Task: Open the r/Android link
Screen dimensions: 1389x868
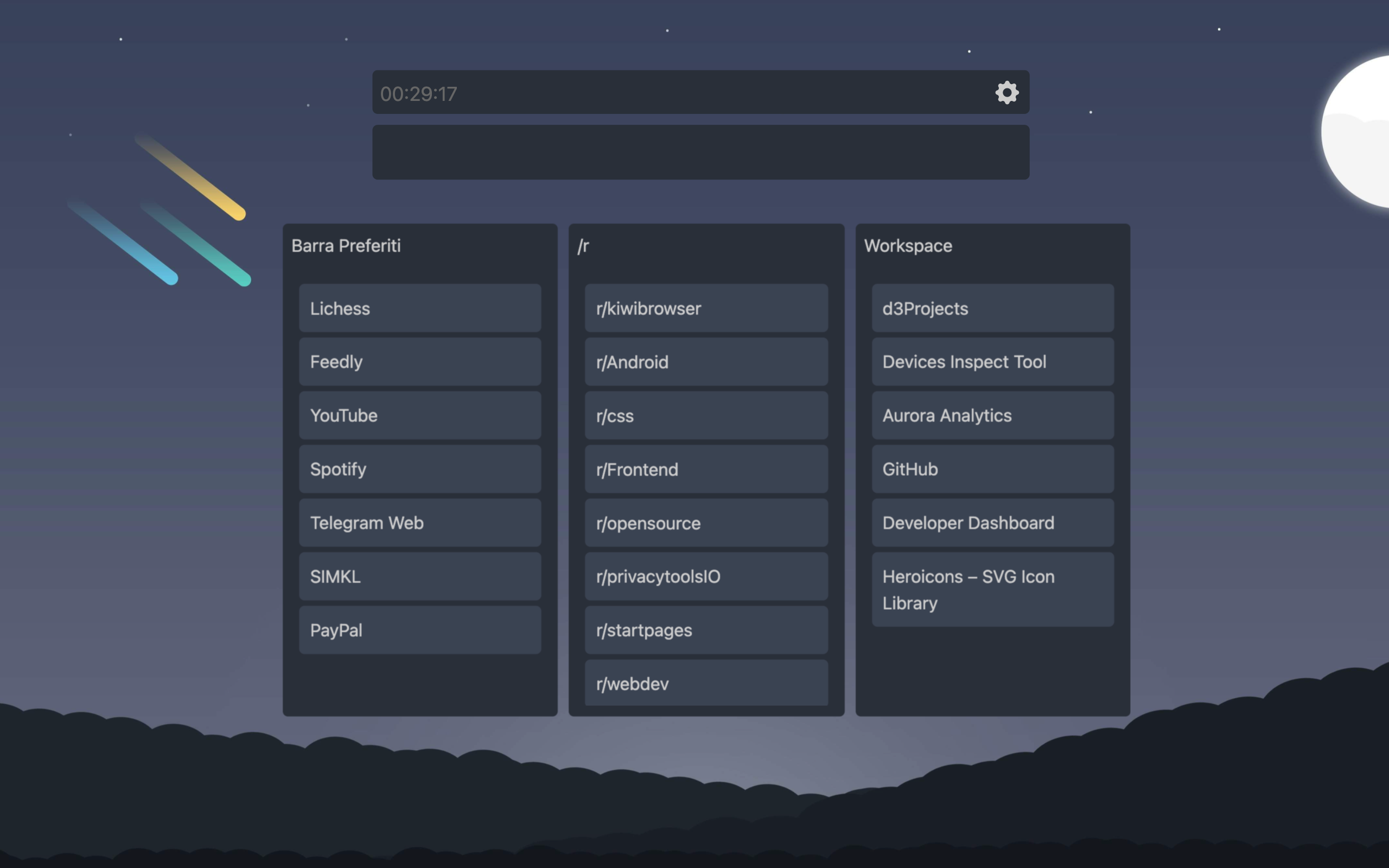Action: coord(706,362)
